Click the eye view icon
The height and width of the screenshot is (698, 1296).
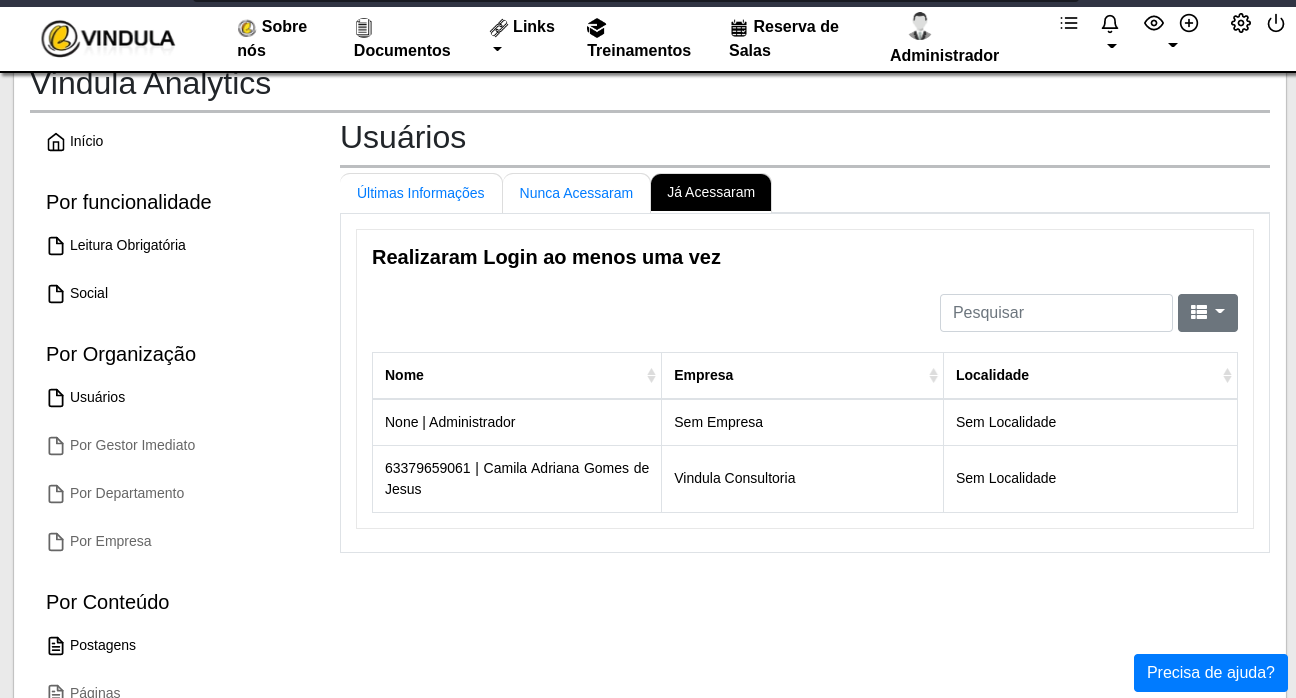coord(1154,23)
